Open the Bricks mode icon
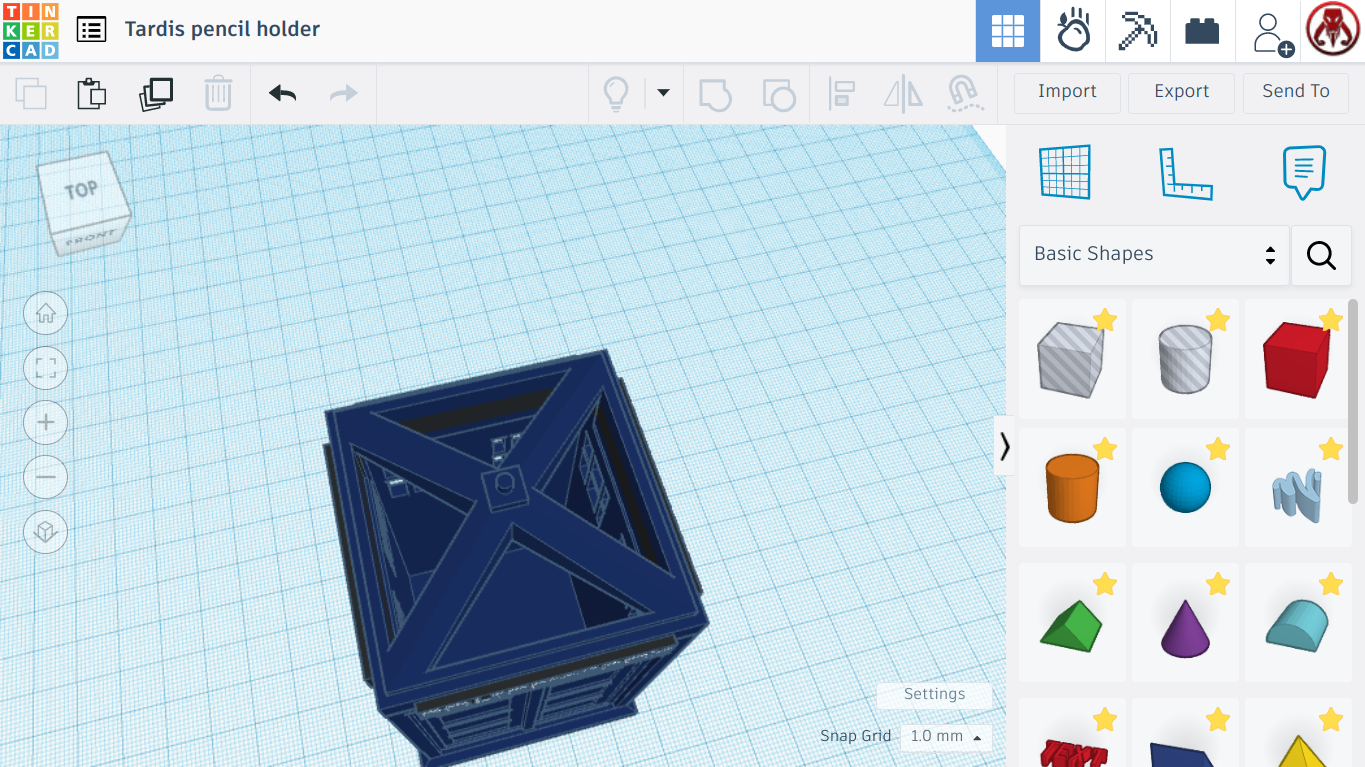This screenshot has width=1365, height=767. (1202, 31)
